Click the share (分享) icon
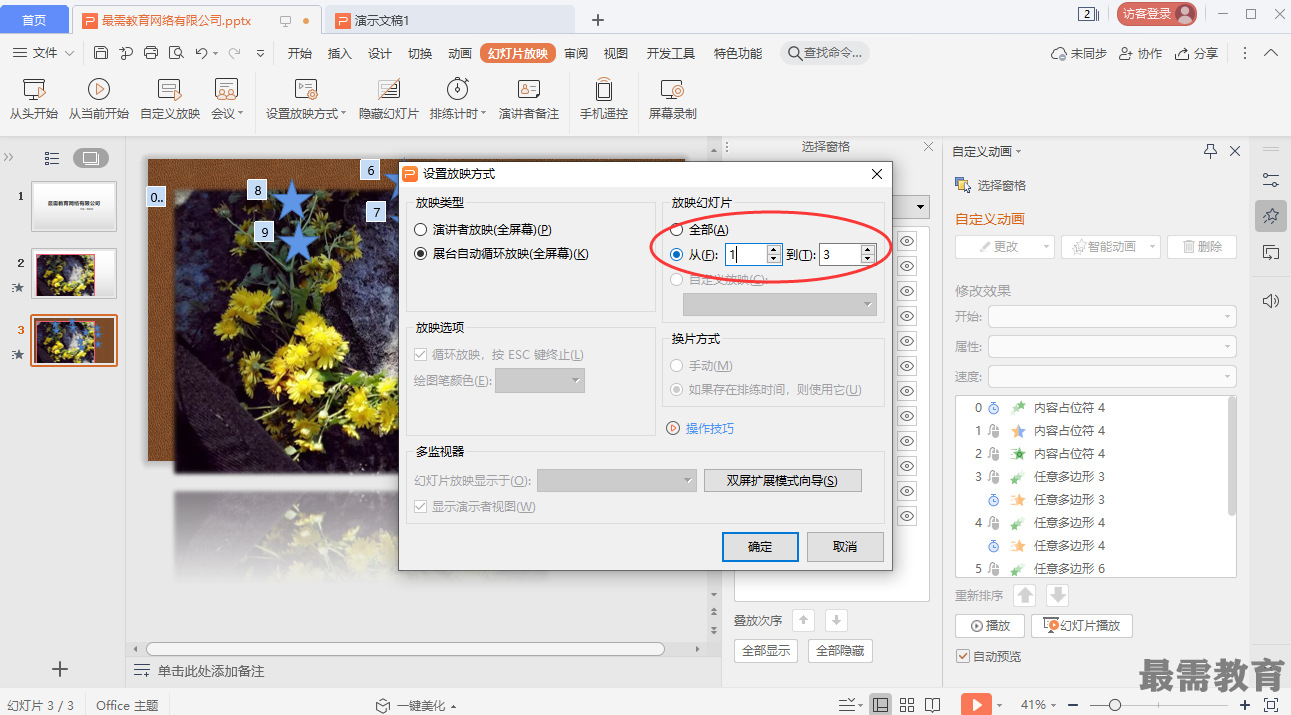The width and height of the screenshot is (1291, 715). pos(1183,53)
